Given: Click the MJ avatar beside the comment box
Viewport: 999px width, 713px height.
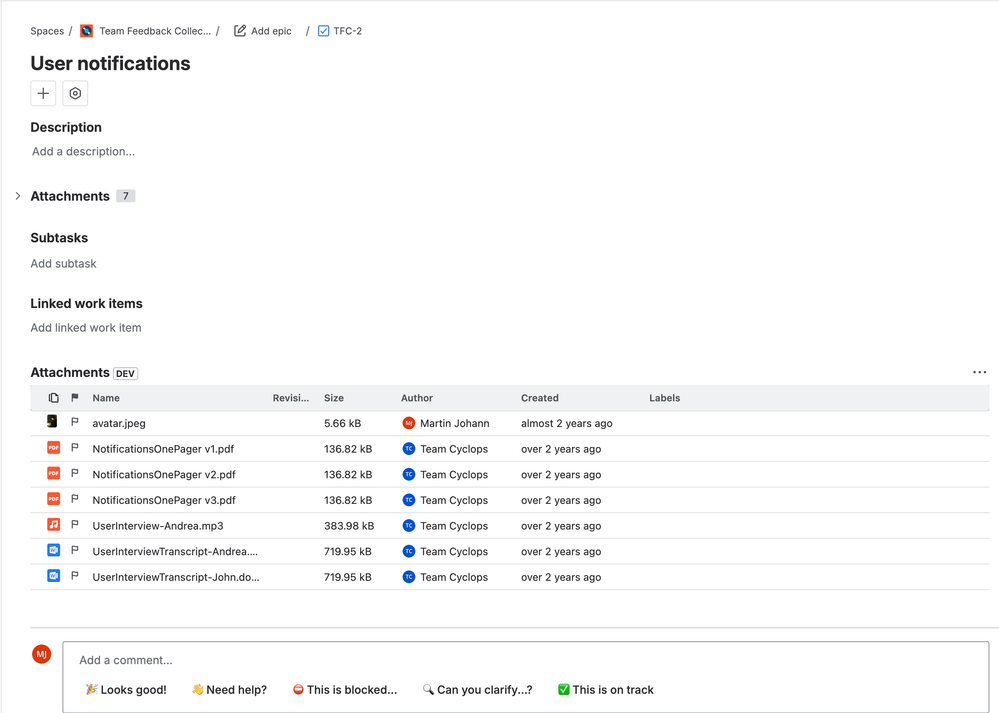Looking at the screenshot, I should [42, 654].
